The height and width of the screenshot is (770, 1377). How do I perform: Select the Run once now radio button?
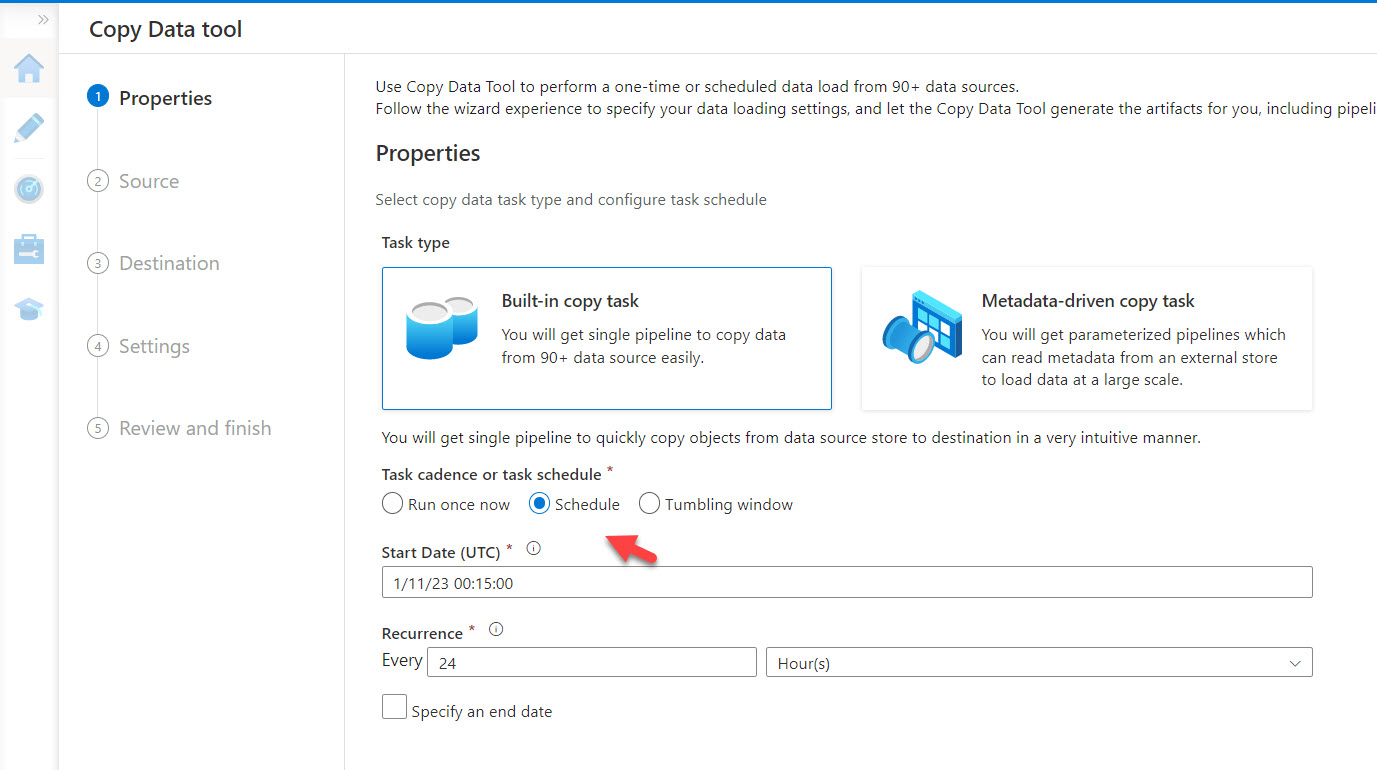392,503
